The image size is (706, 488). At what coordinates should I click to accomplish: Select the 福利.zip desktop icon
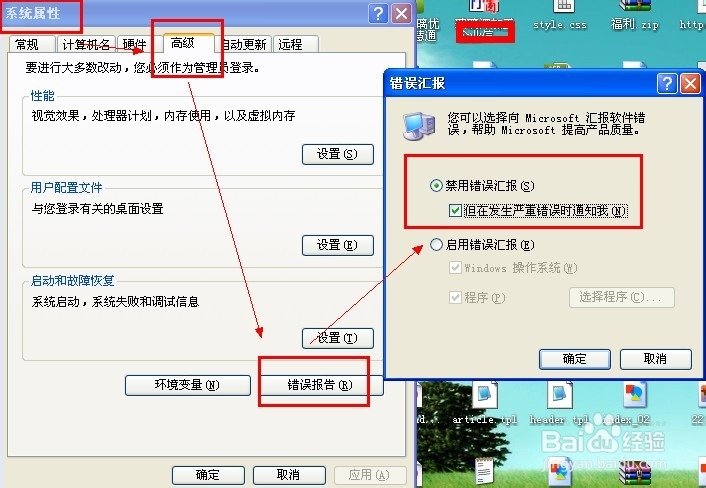click(x=635, y=15)
